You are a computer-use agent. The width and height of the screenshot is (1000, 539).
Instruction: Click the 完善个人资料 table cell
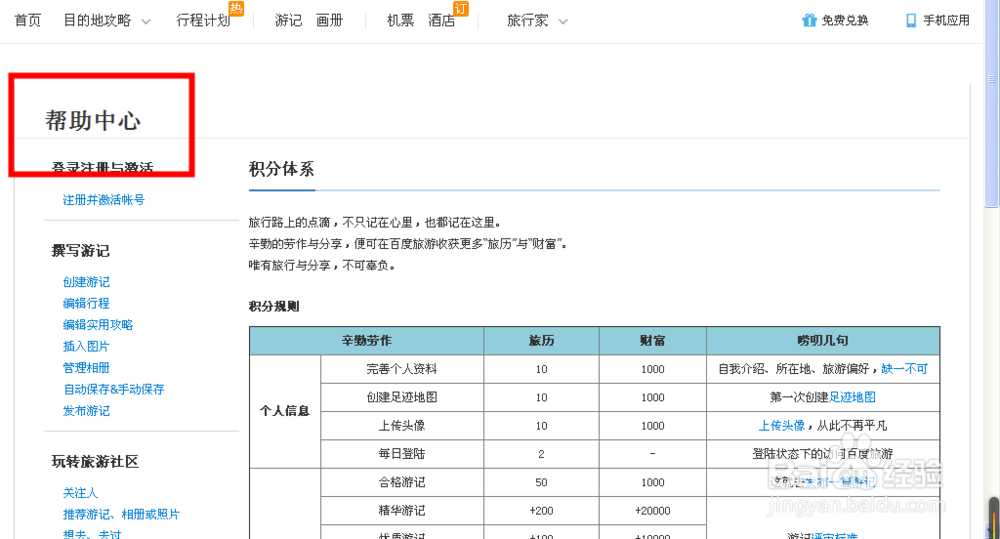(402, 369)
